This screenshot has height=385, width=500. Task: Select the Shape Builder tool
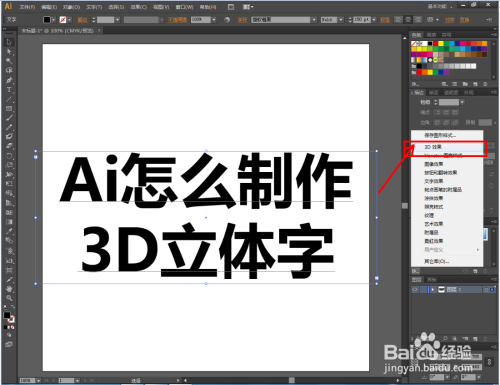(9, 193)
